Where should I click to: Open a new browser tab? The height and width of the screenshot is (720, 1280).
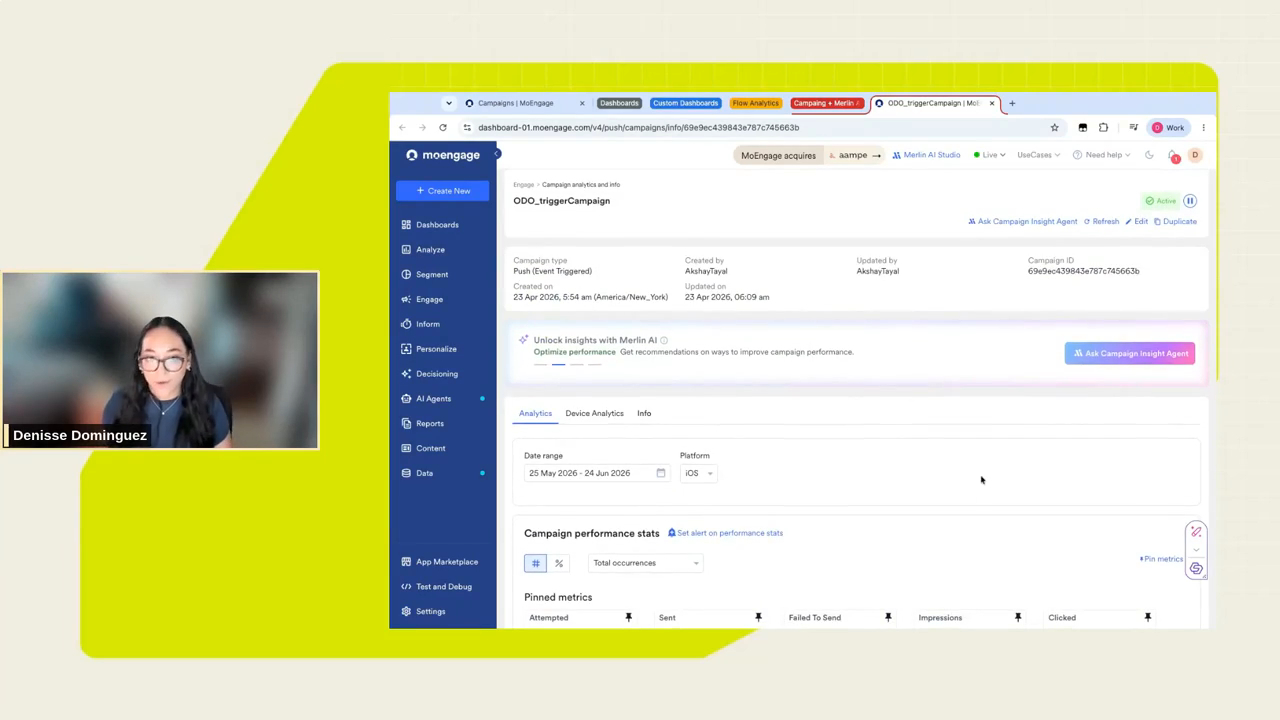[x=1012, y=103]
